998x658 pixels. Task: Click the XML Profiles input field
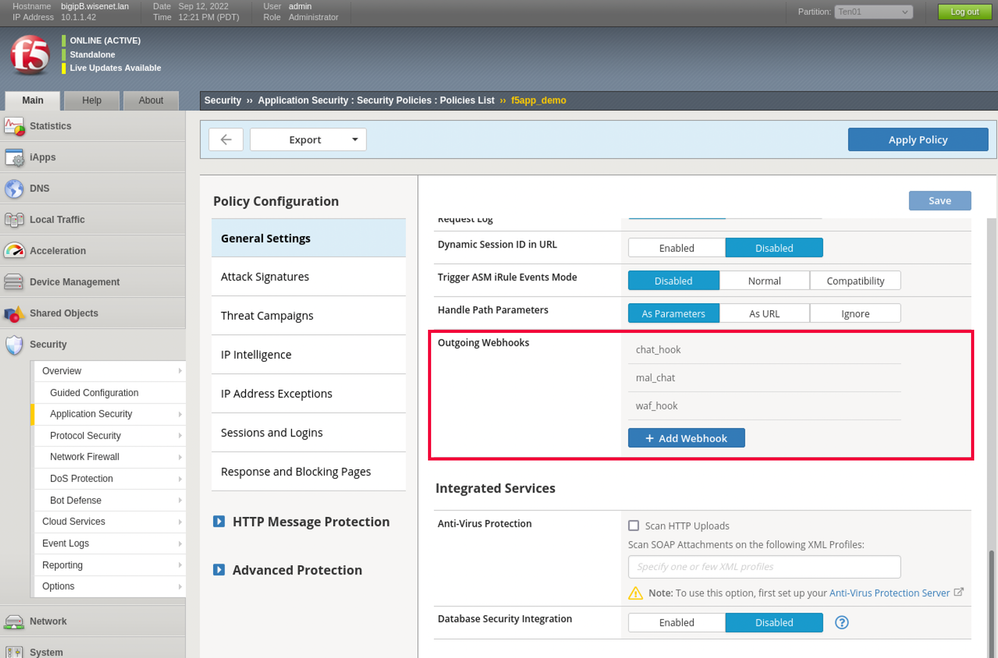pyautogui.click(x=764, y=567)
